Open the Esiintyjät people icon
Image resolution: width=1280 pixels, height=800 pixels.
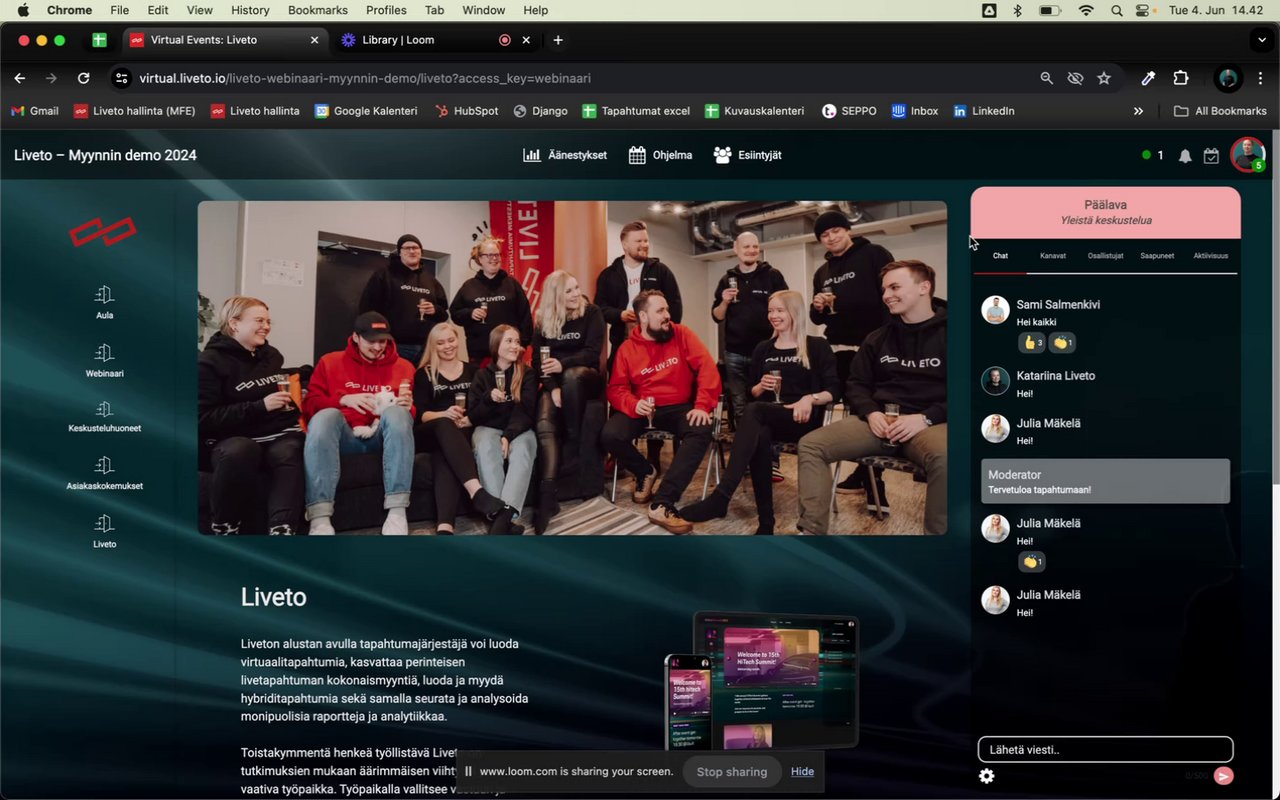pyautogui.click(x=723, y=155)
